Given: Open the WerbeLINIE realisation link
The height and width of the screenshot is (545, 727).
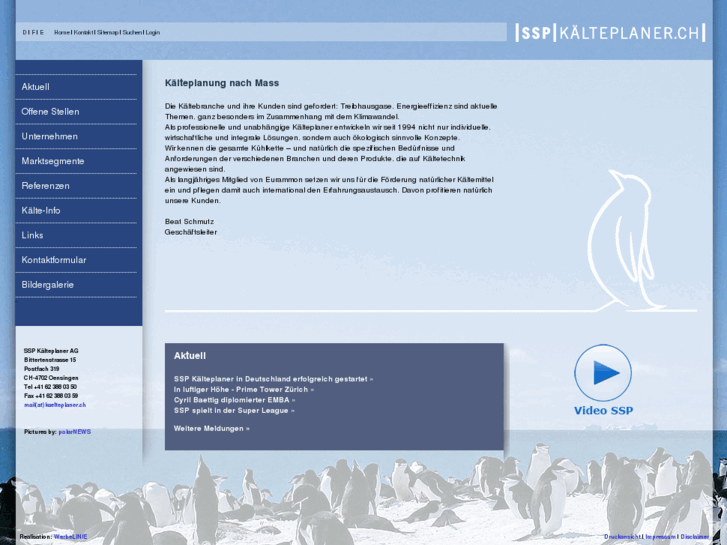Looking at the screenshot, I should (x=70, y=537).
